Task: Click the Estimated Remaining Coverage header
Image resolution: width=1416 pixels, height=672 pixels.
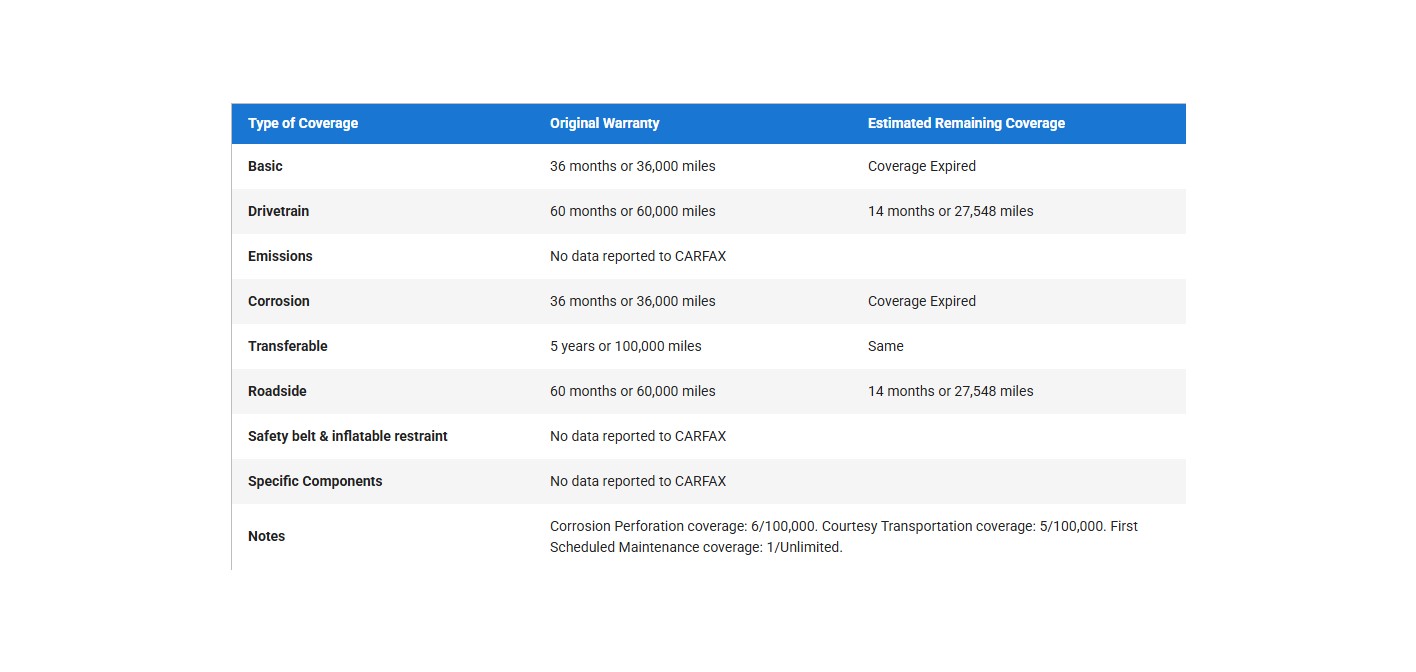Action: pyautogui.click(x=966, y=123)
